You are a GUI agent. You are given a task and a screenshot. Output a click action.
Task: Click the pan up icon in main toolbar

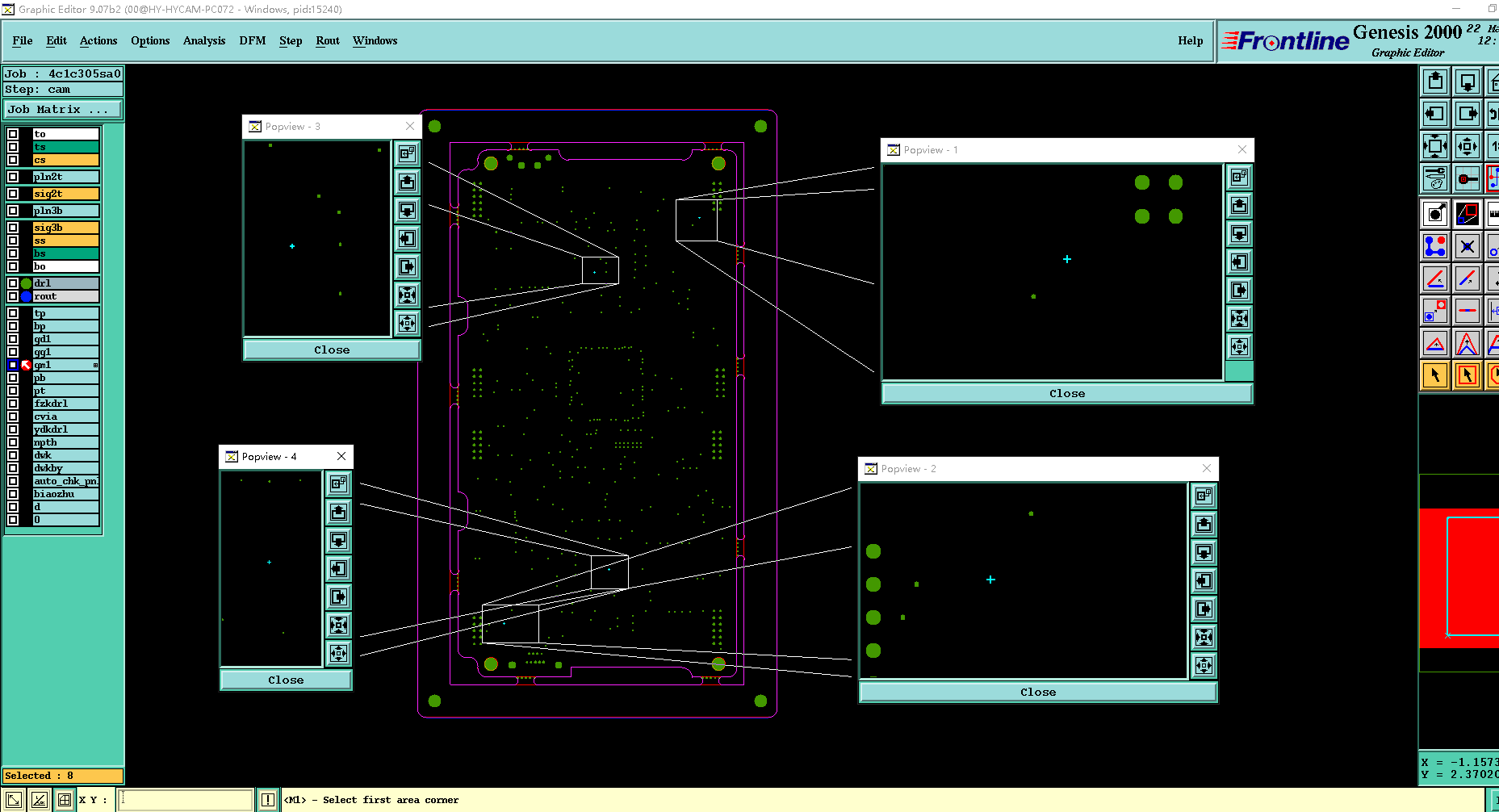(1435, 82)
